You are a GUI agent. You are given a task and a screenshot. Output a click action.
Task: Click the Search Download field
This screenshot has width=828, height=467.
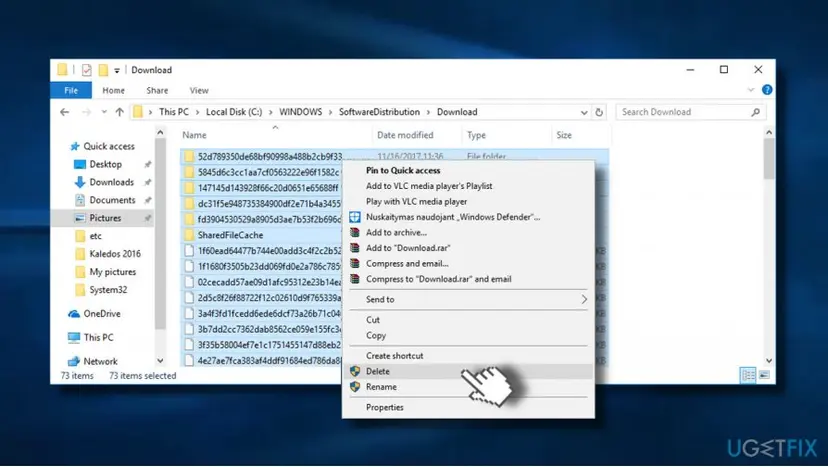(x=690, y=112)
